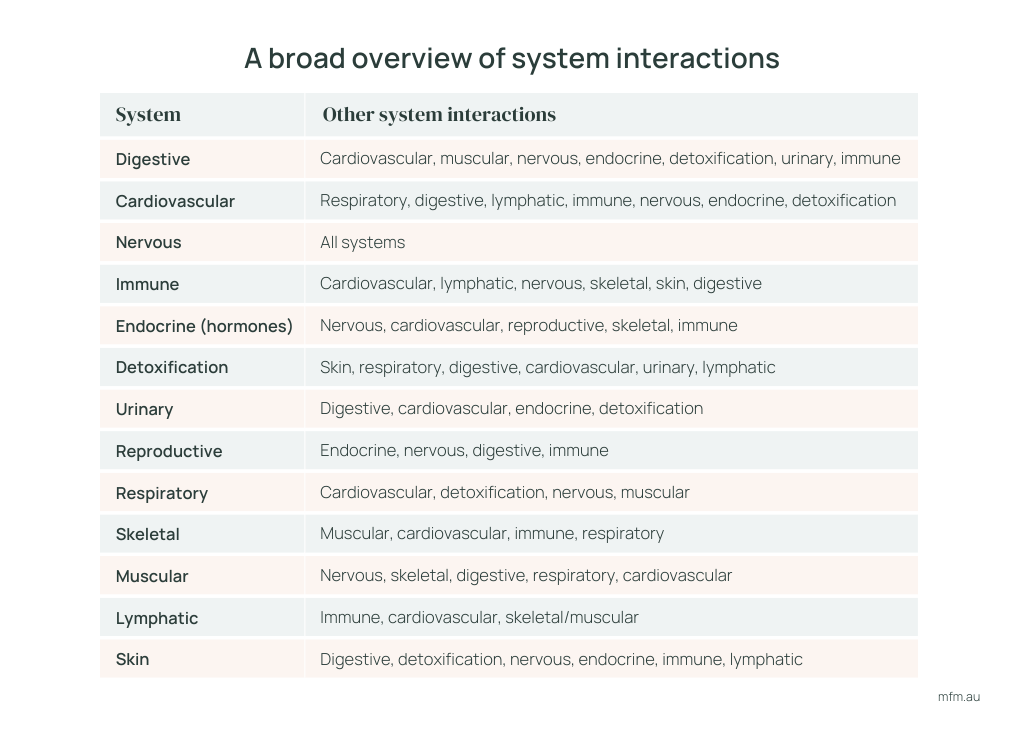Click the 'Lymphatic' row label

tap(157, 618)
